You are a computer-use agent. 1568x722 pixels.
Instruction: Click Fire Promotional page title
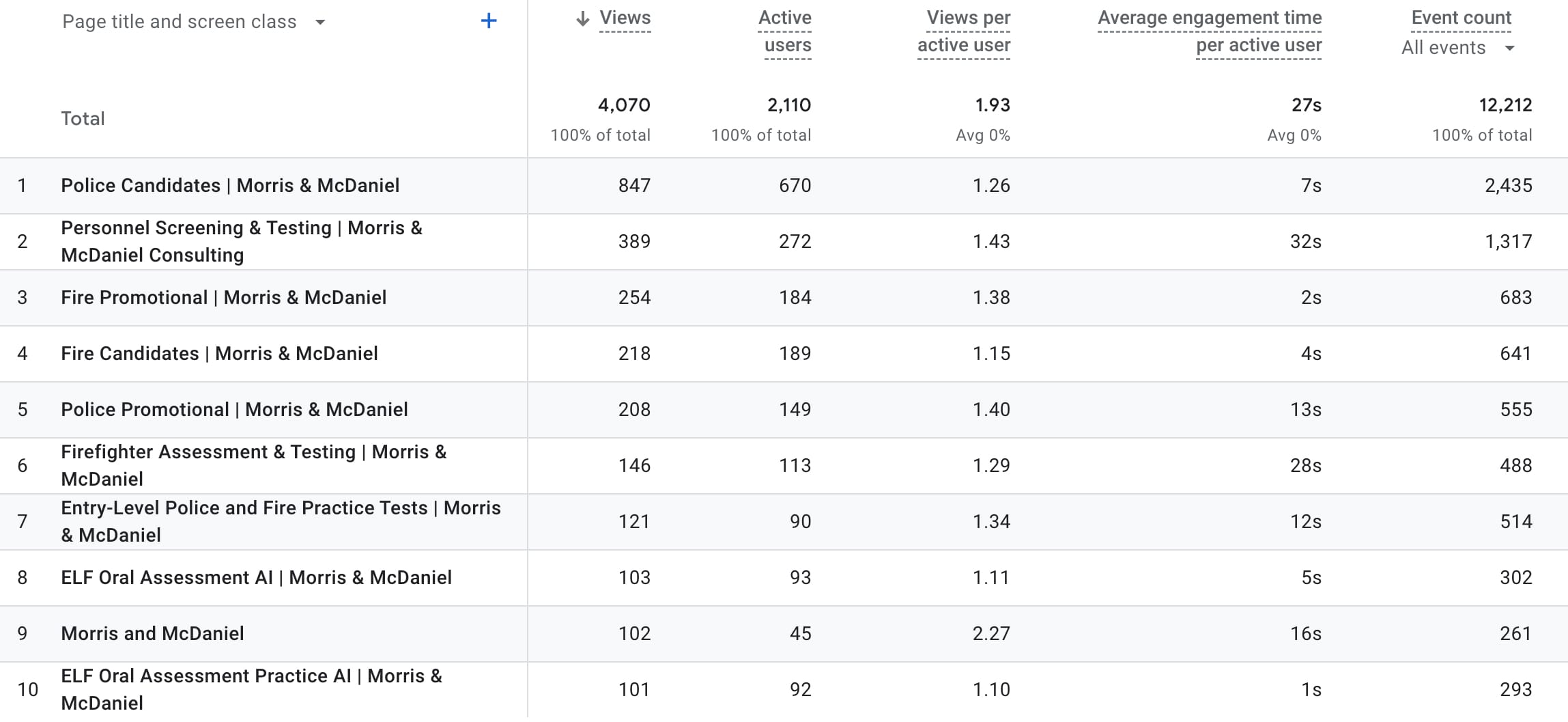pyautogui.click(x=223, y=298)
